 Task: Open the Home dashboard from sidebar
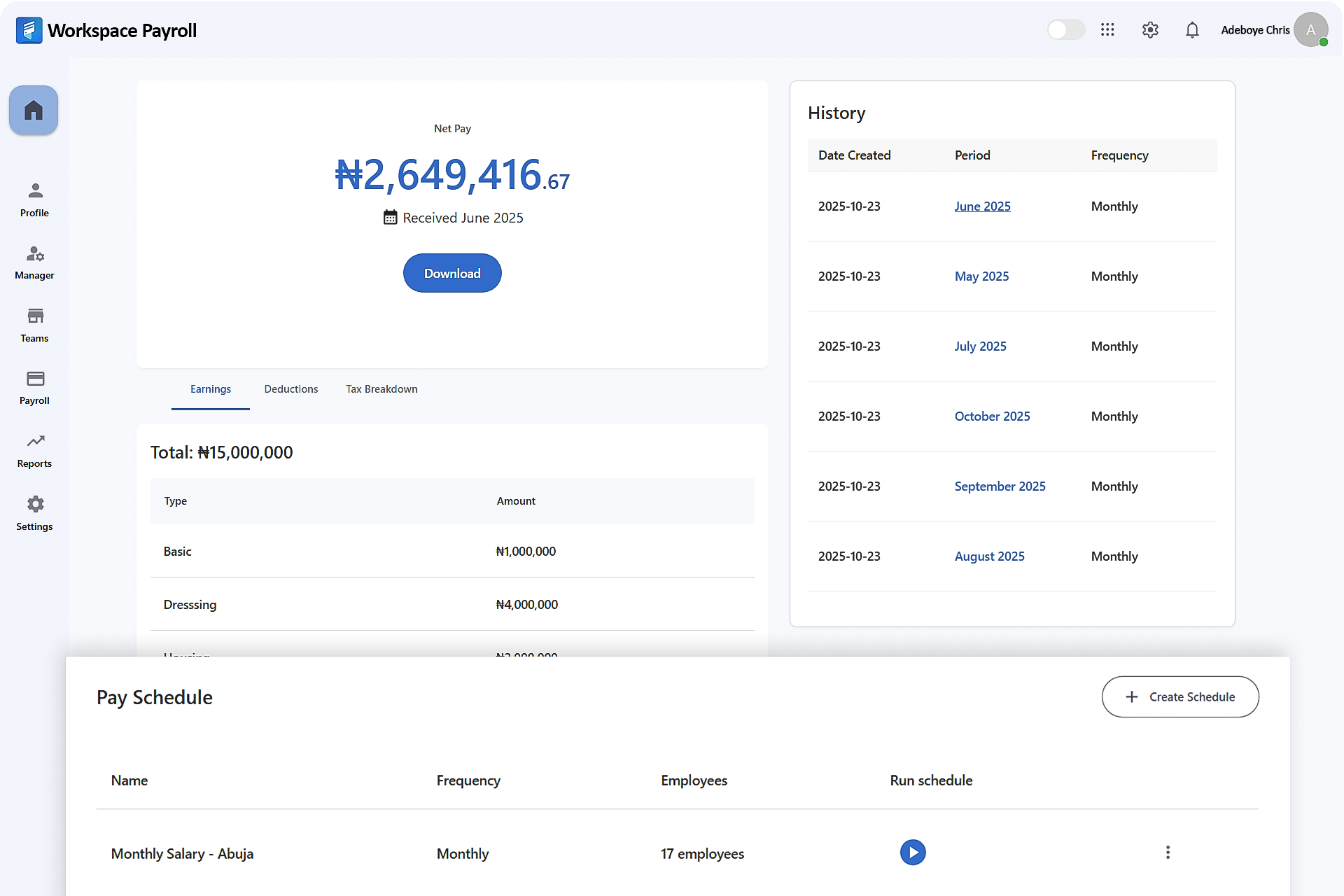click(x=33, y=109)
